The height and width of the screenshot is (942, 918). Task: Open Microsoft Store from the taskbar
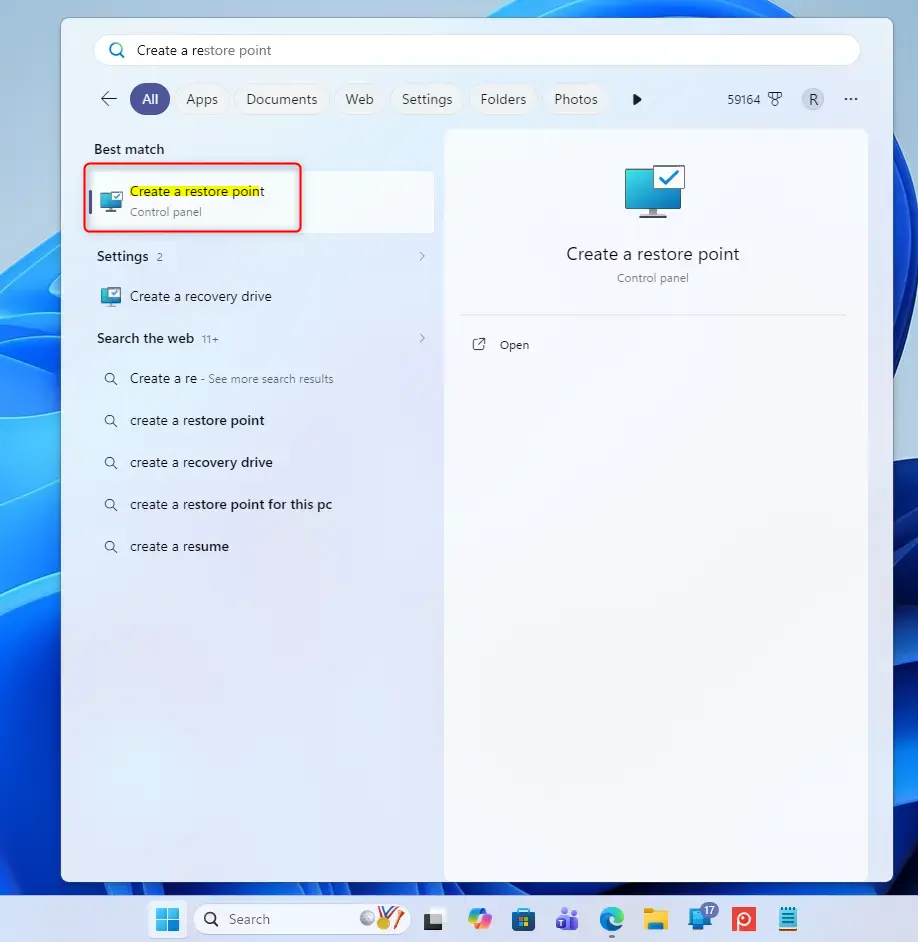click(523, 919)
